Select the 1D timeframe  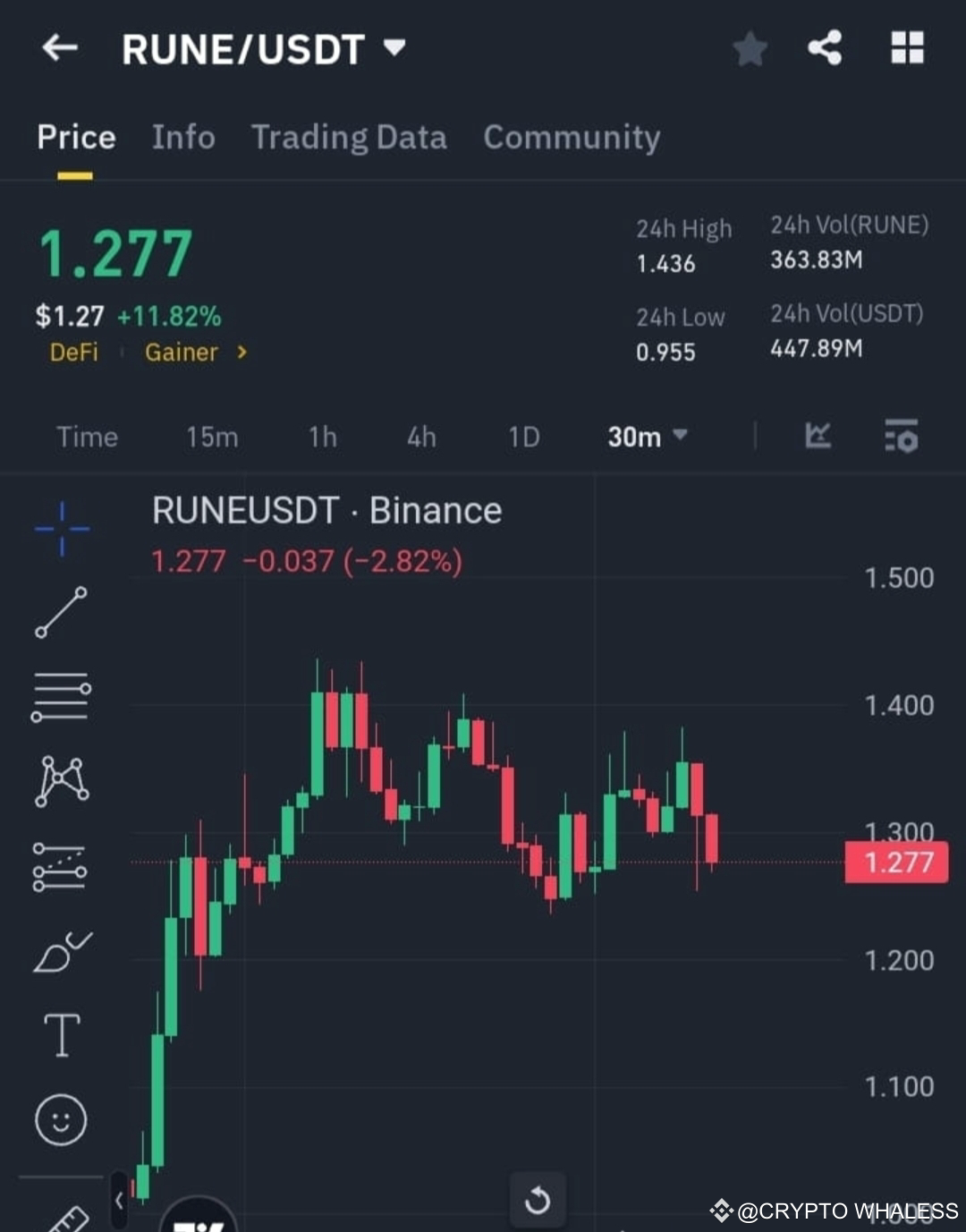click(524, 437)
